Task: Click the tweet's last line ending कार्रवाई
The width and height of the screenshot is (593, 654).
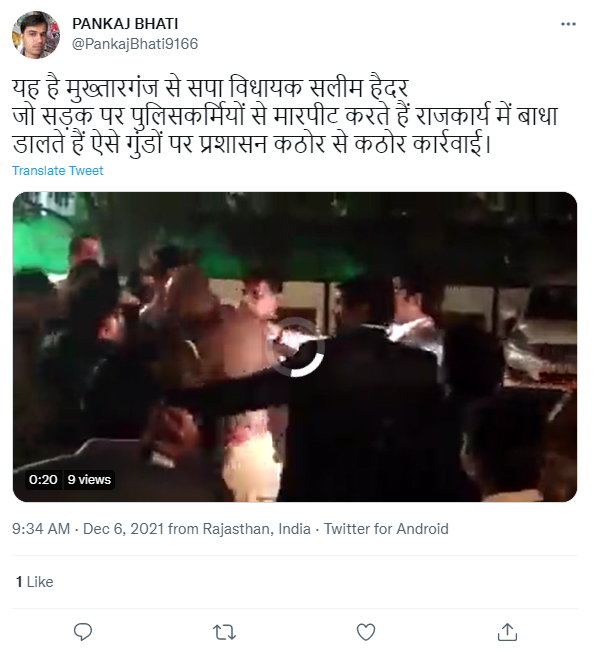Action: pyautogui.click(x=251, y=143)
